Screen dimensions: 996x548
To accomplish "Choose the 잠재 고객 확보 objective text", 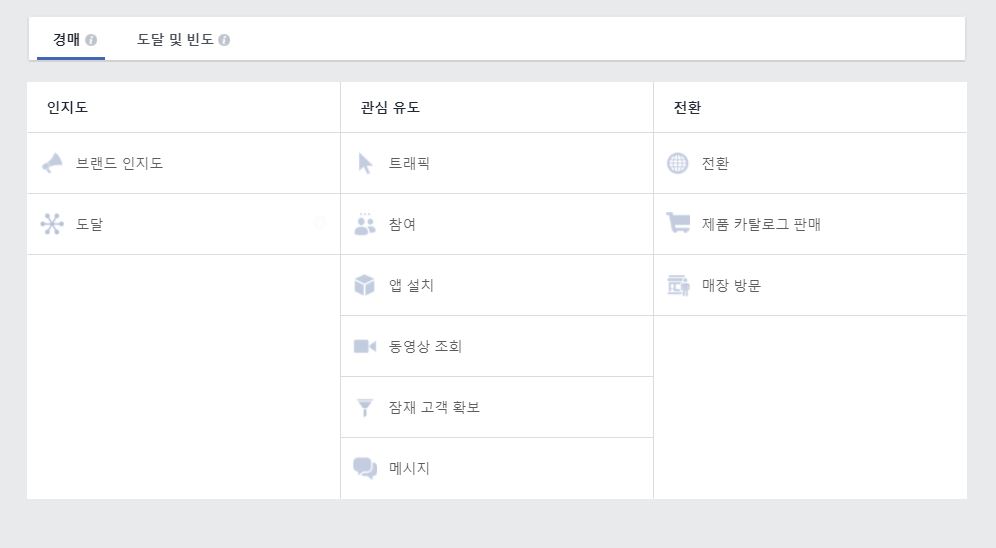I will (x=434, y=407).
